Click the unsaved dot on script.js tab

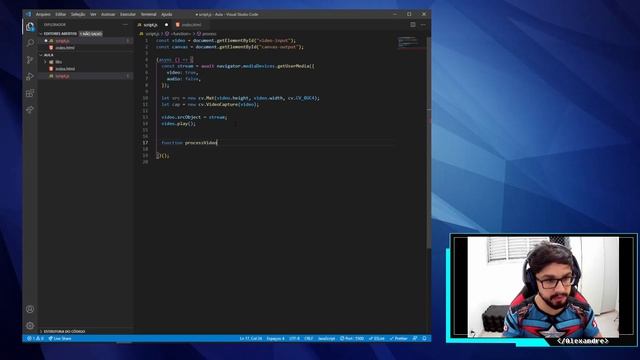(x=166, y=25)
